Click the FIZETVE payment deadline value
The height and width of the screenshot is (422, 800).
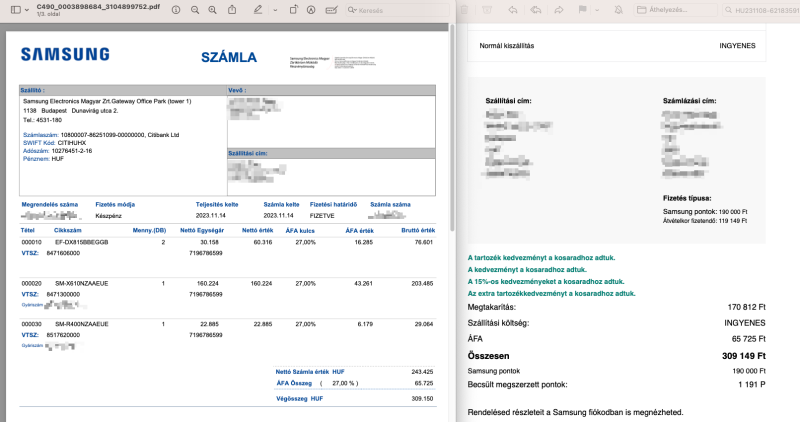[x=322, y=216]
